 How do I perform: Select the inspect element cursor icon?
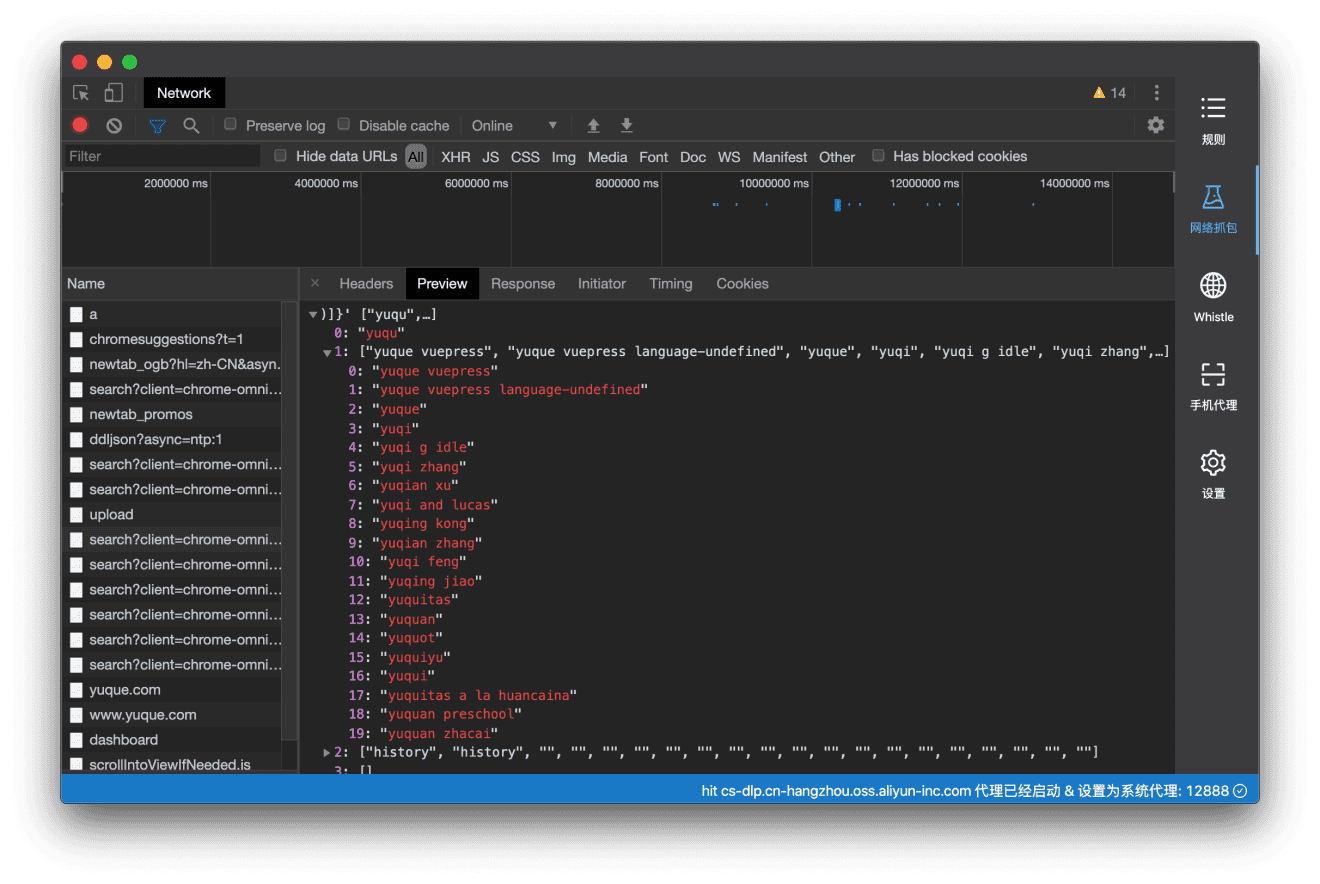pyautogui.click(x=80, y=92)
